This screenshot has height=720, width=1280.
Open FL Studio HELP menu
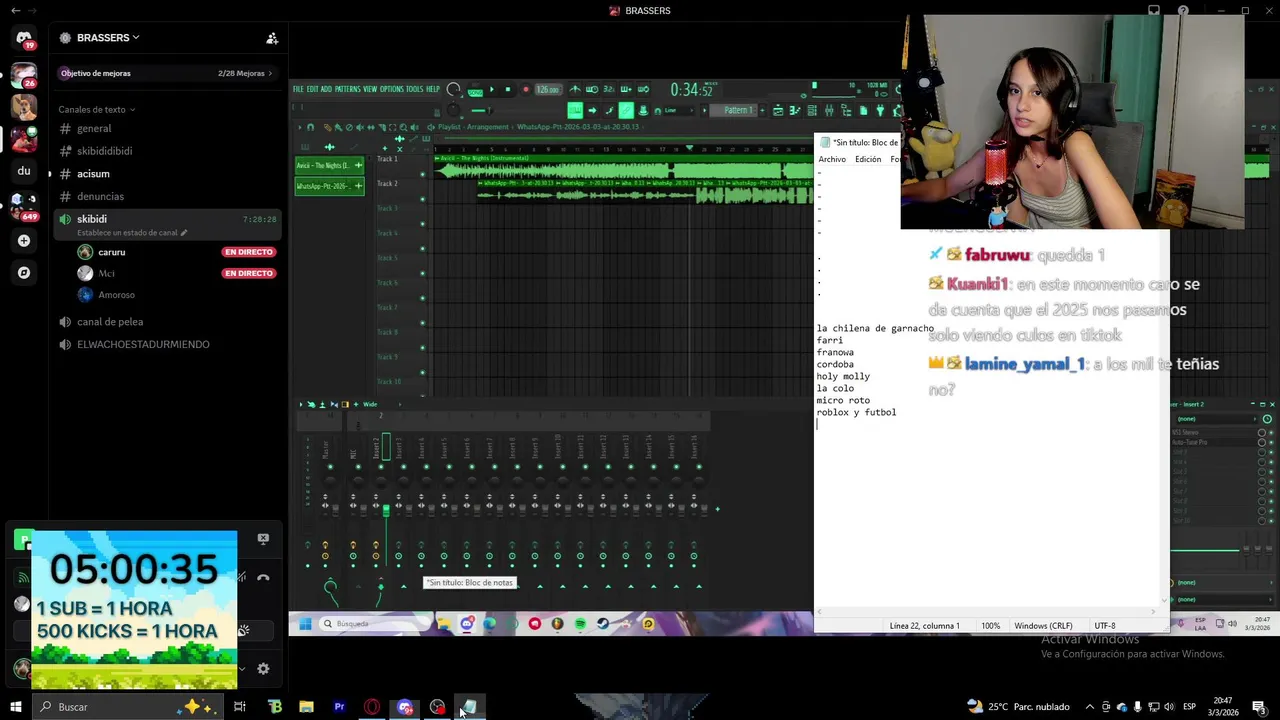coord(433,89)
